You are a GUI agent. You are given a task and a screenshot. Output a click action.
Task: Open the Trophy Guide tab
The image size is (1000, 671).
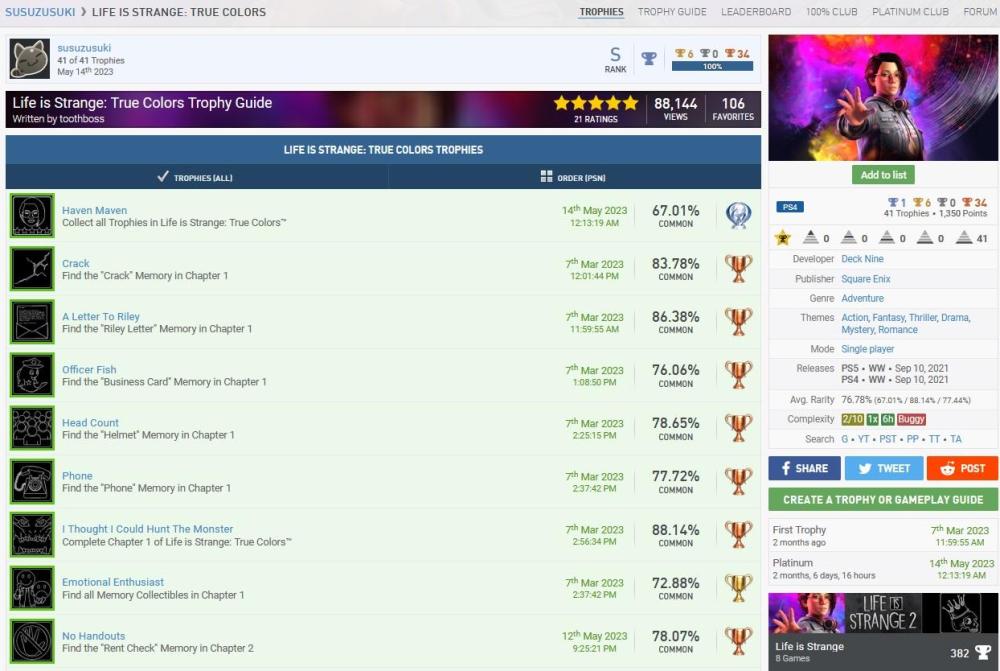[672, 12]
